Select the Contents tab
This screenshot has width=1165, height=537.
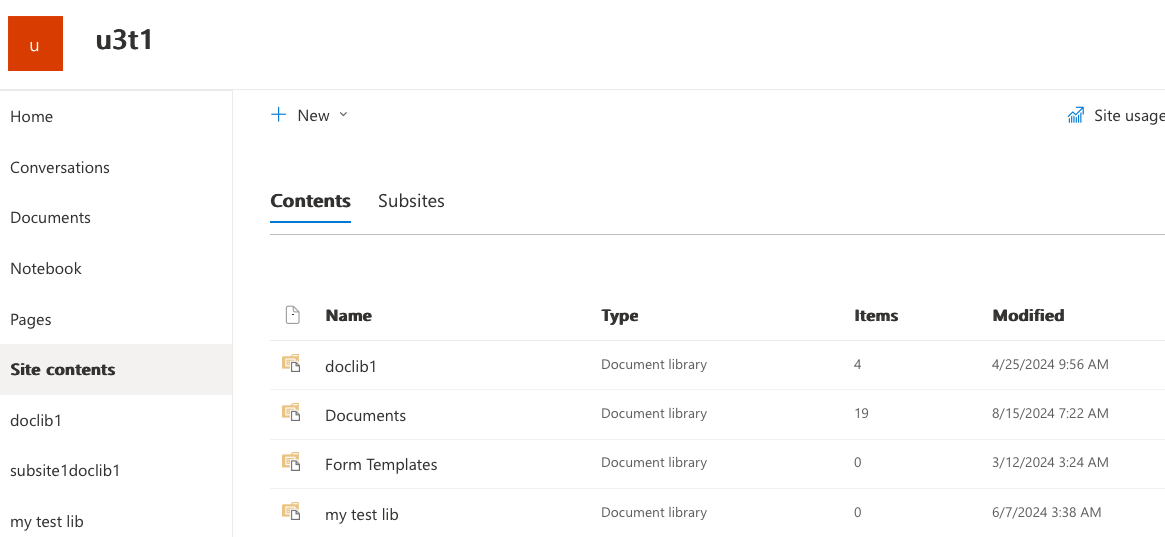click(310, 201)
